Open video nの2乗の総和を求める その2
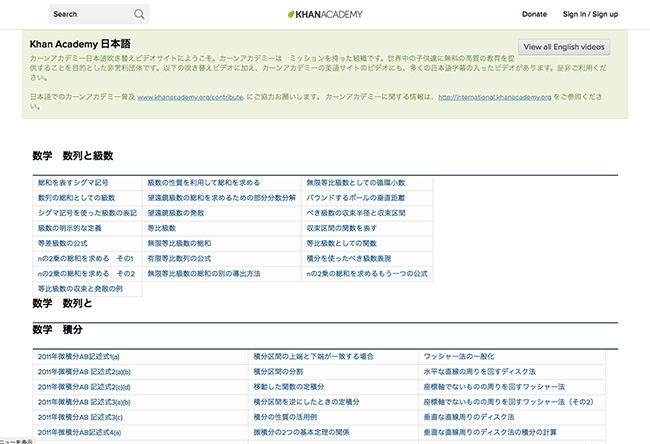 (86, 274)
